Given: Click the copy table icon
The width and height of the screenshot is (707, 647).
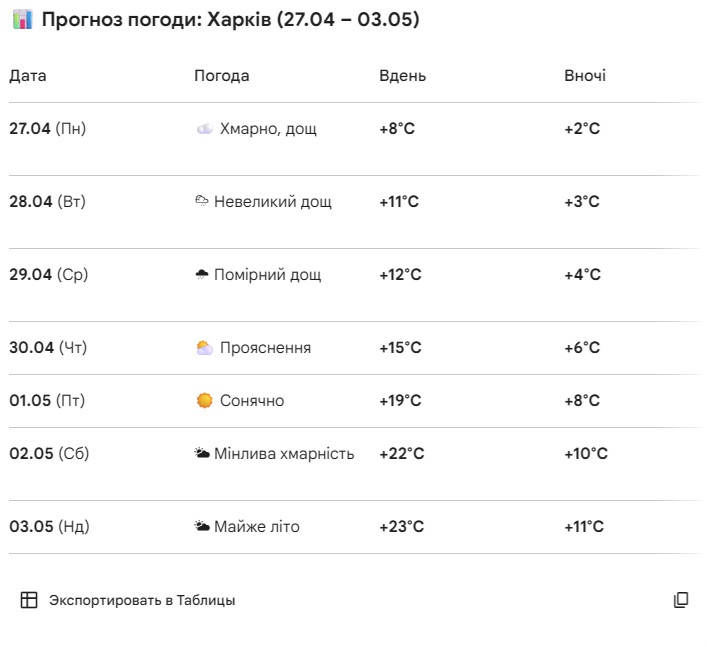Looking at the screenshot, I should 681,600.
